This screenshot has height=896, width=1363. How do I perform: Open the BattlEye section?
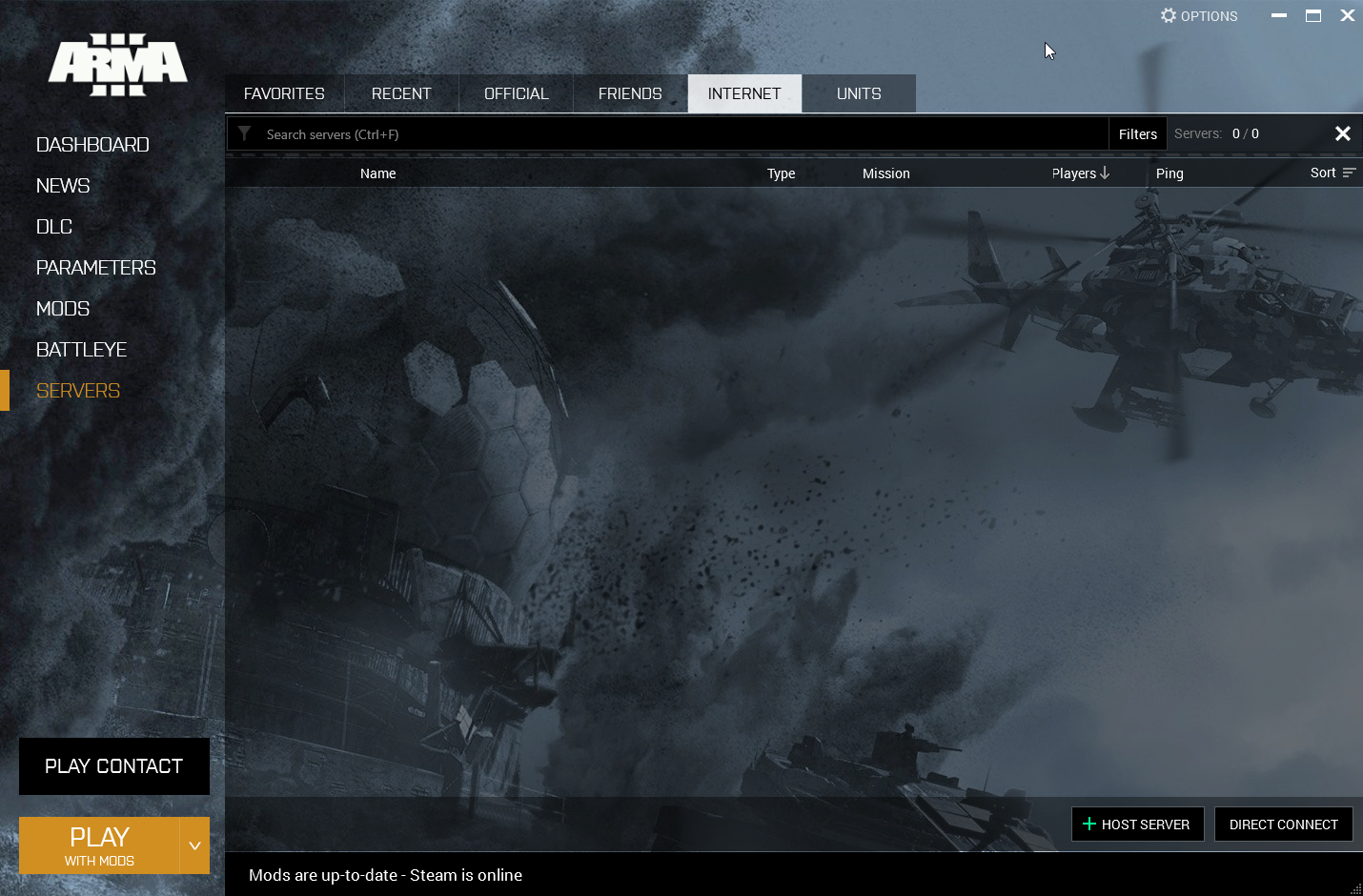pos(81,350)
